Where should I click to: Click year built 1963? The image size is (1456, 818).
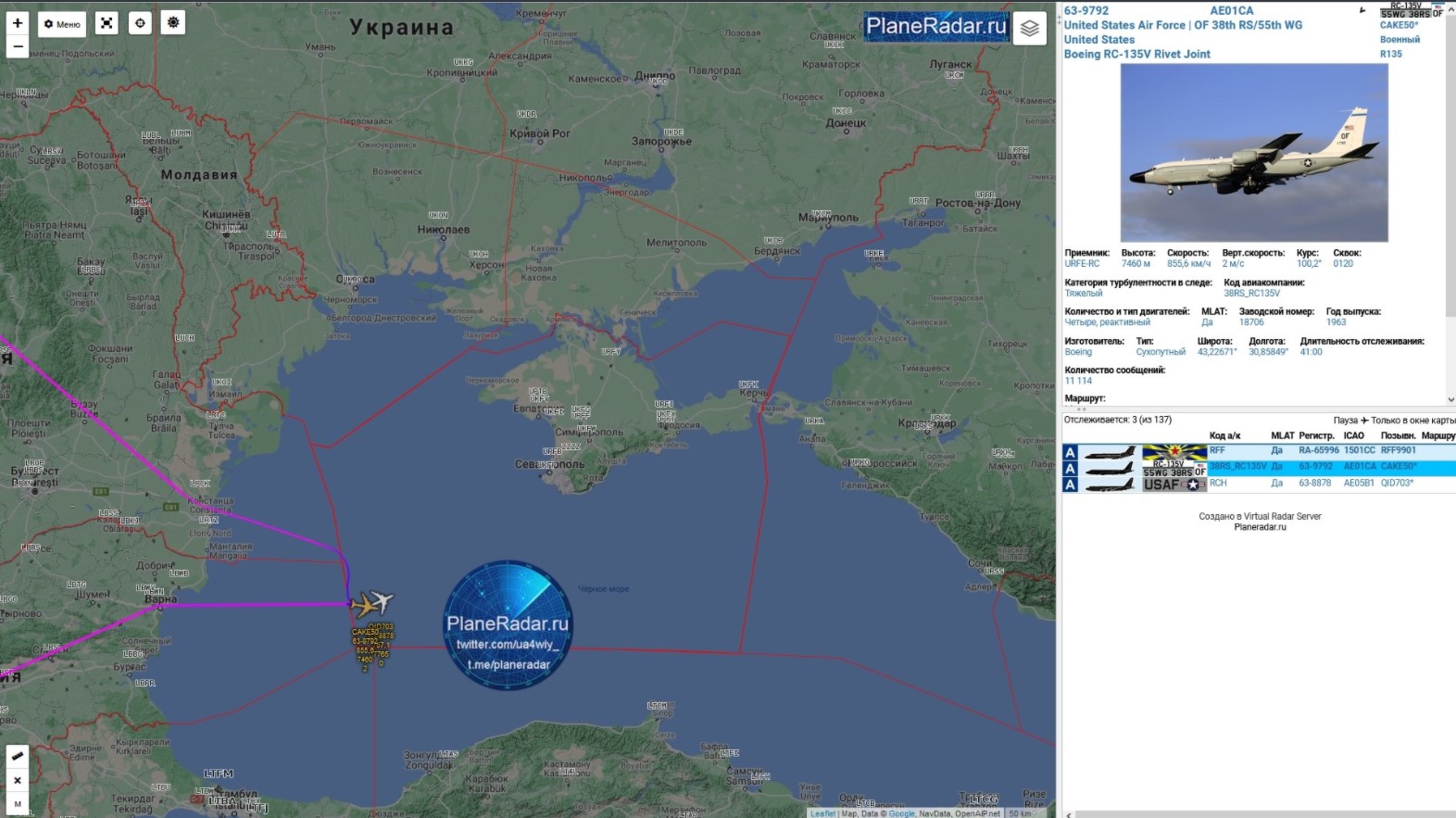pos(1336,322)
